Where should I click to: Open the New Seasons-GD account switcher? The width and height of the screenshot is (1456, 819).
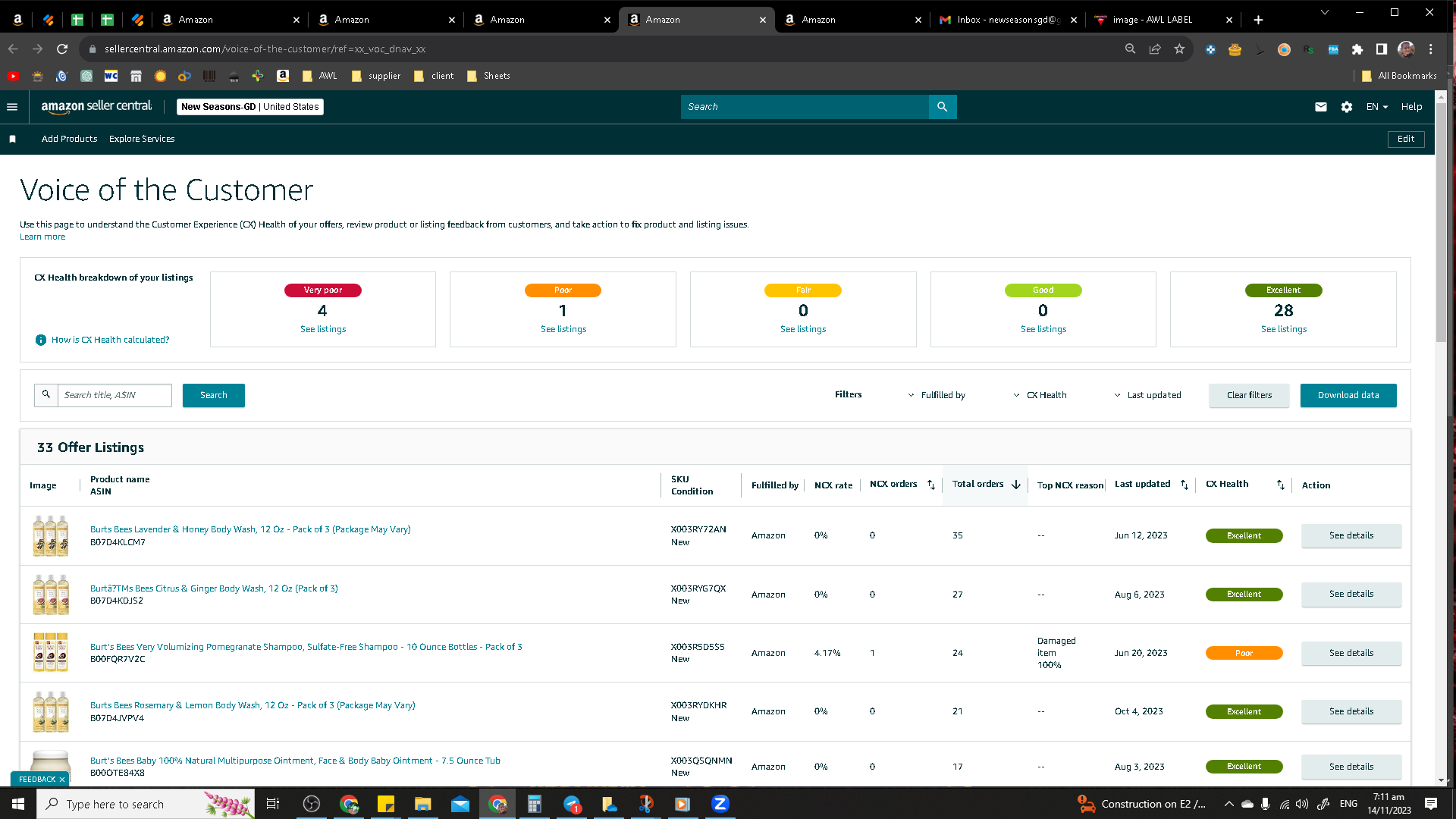pos(250,107)
